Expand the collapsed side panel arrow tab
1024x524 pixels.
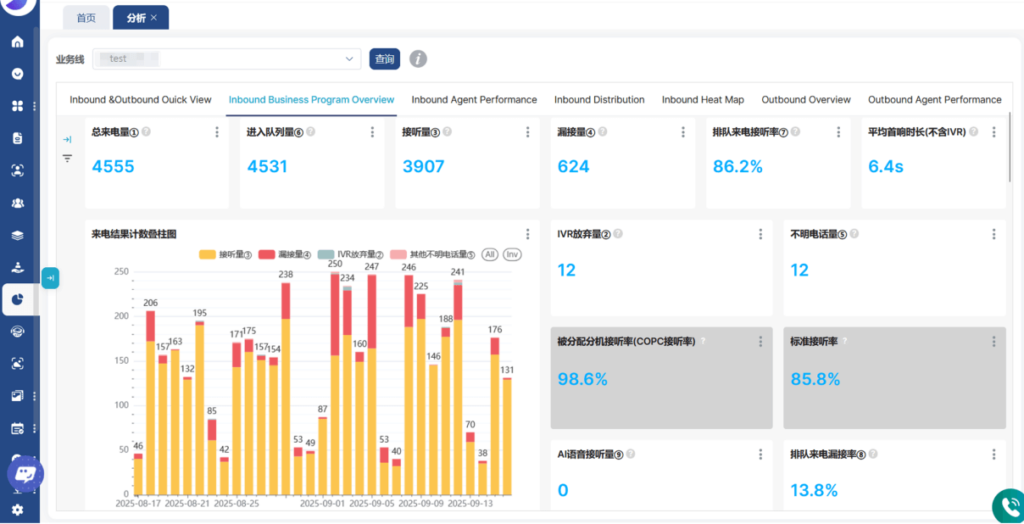pyautogui.click(x=50, y=278)
